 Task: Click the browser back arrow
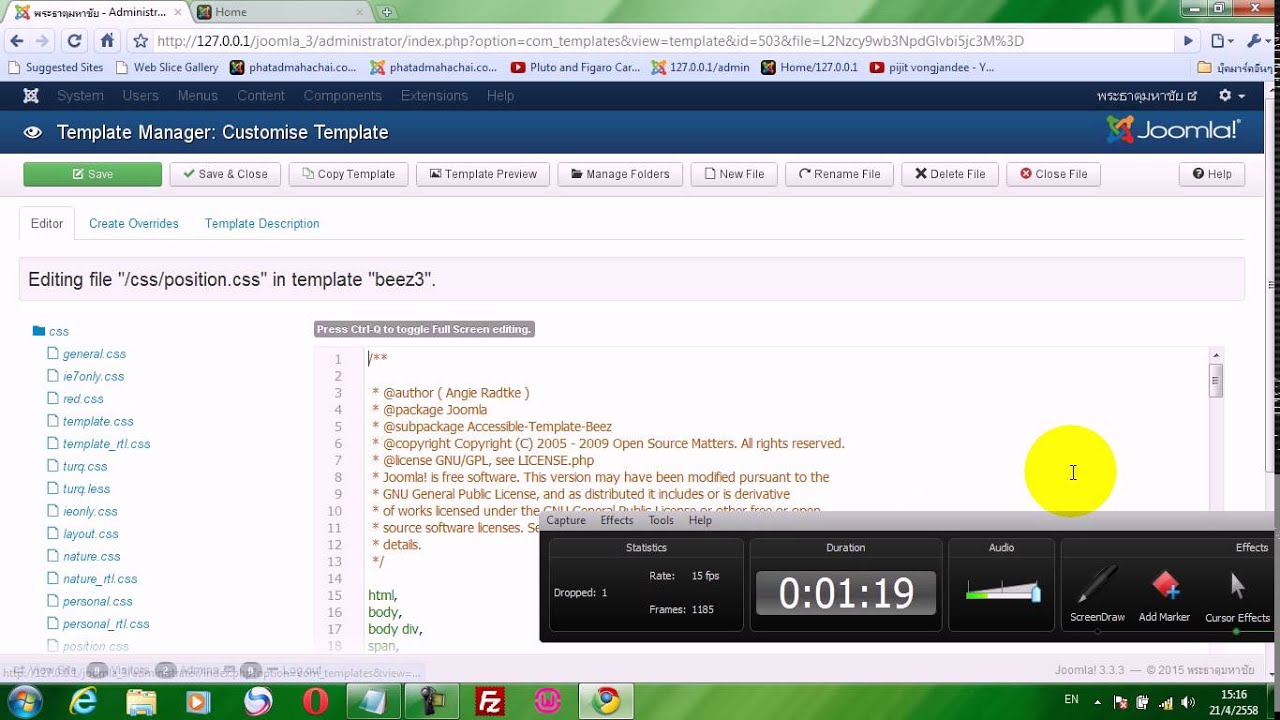[x=16, y=41]
